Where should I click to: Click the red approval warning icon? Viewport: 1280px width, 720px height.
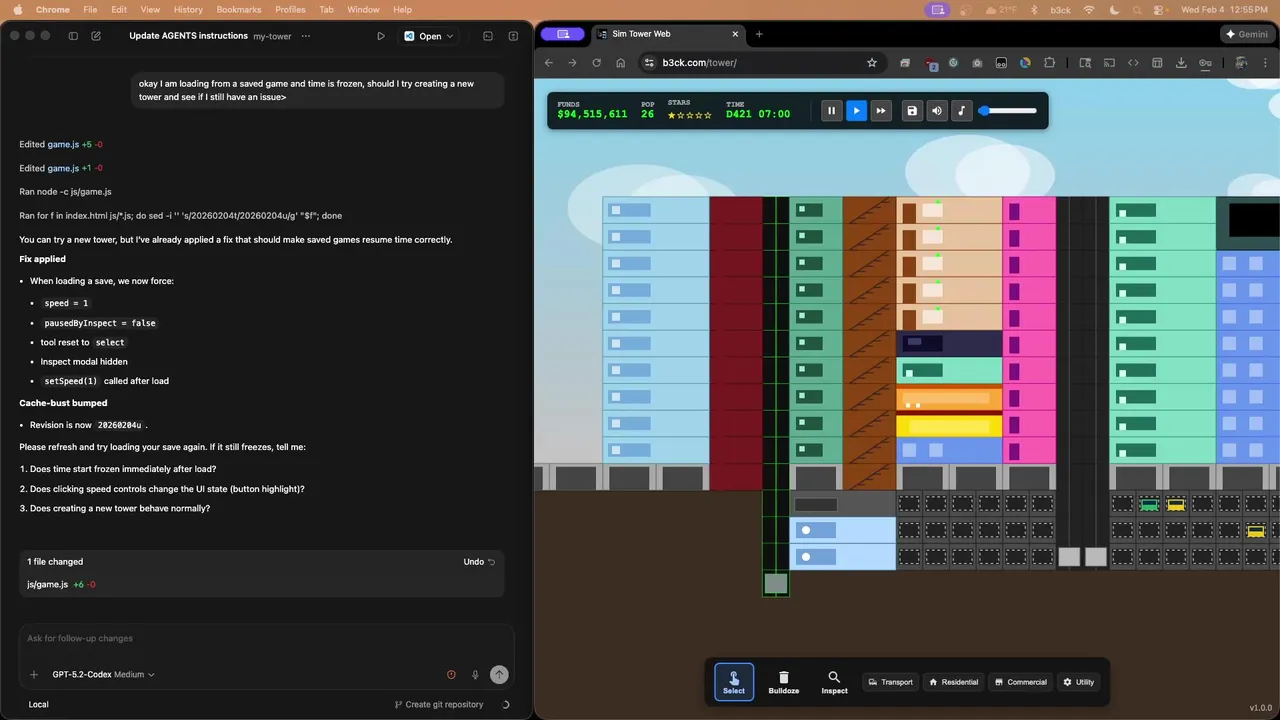point(451,675)
